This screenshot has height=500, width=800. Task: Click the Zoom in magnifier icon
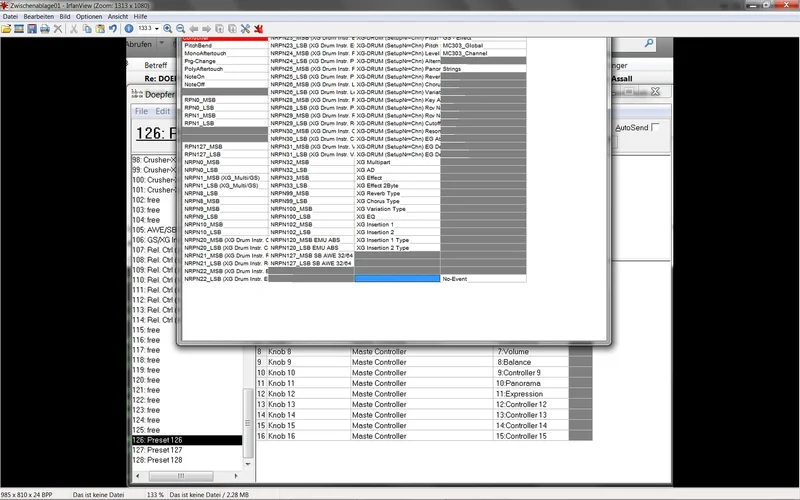(167, 29)
